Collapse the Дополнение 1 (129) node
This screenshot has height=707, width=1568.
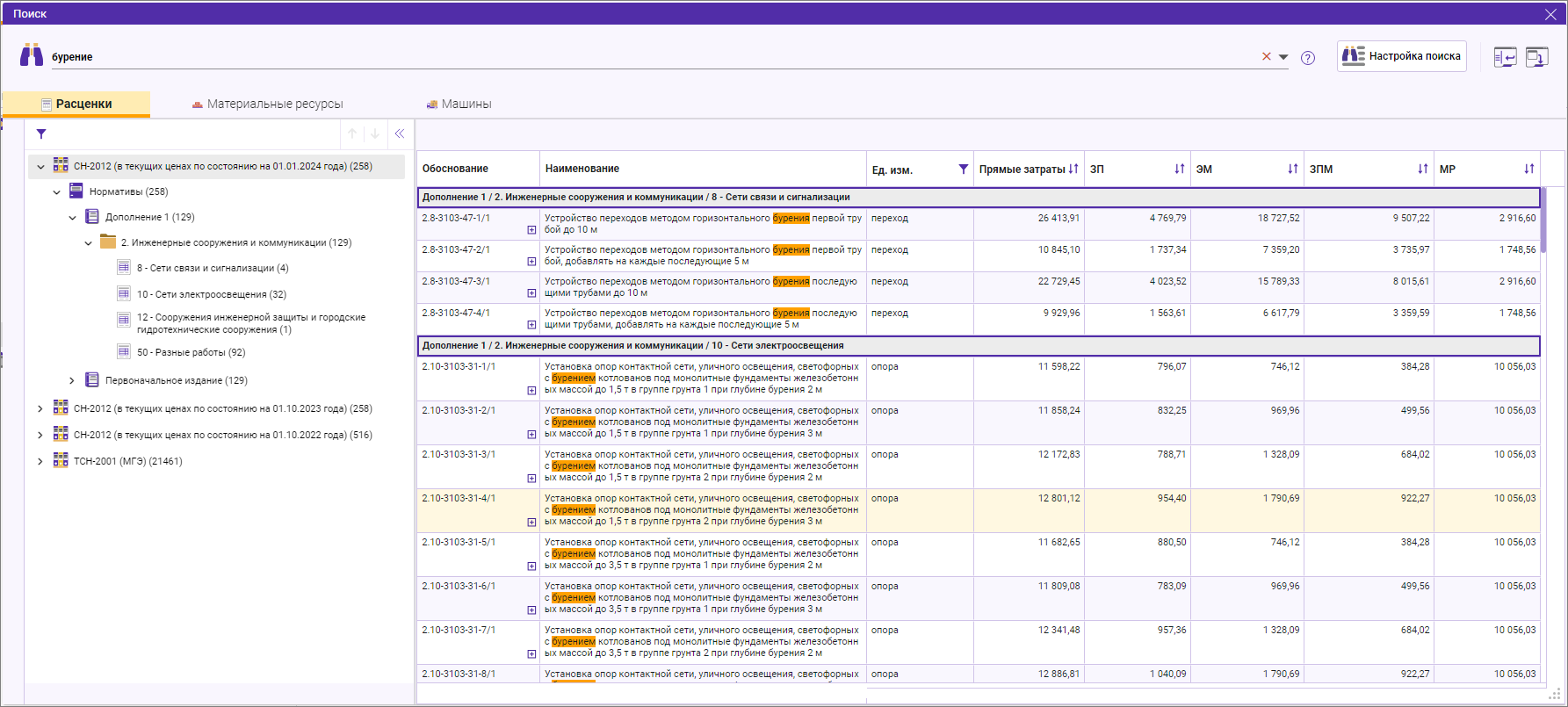pos(73,217)
